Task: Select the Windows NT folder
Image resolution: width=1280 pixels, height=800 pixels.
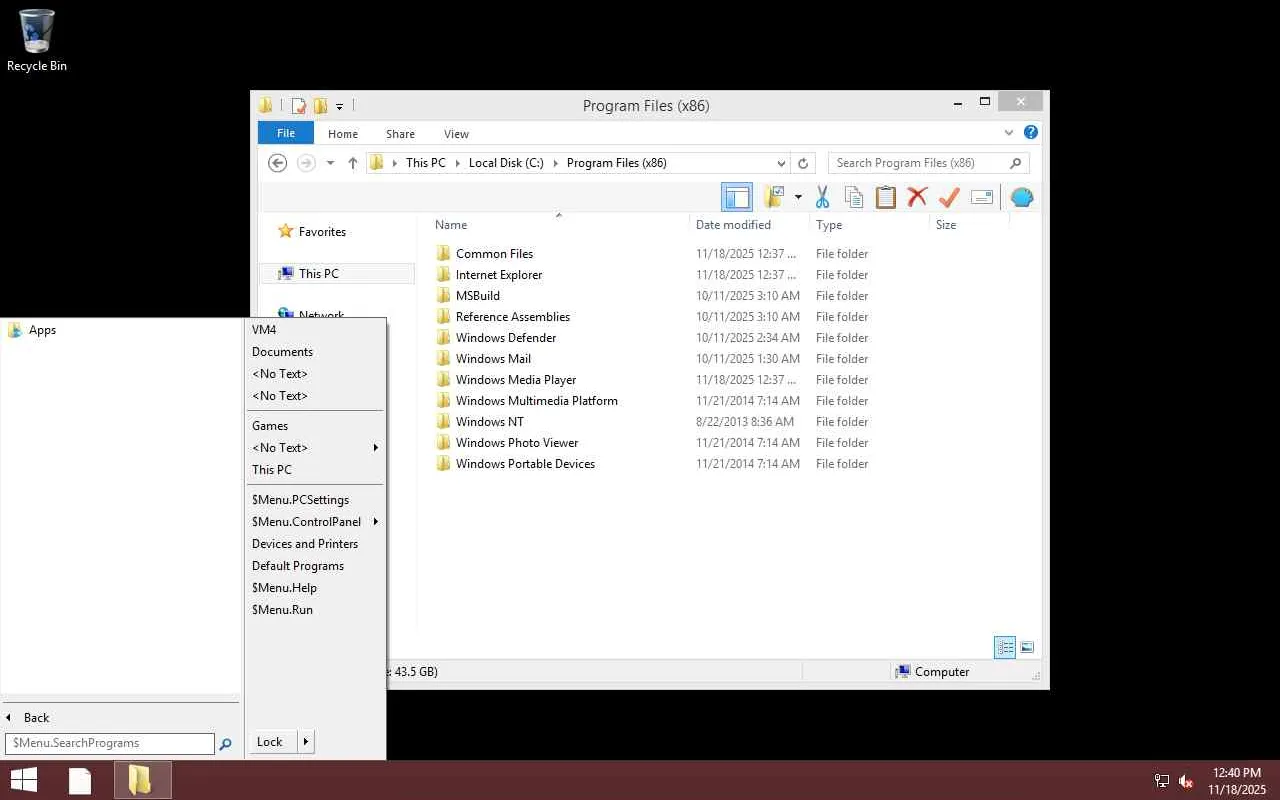Action: 489,422
